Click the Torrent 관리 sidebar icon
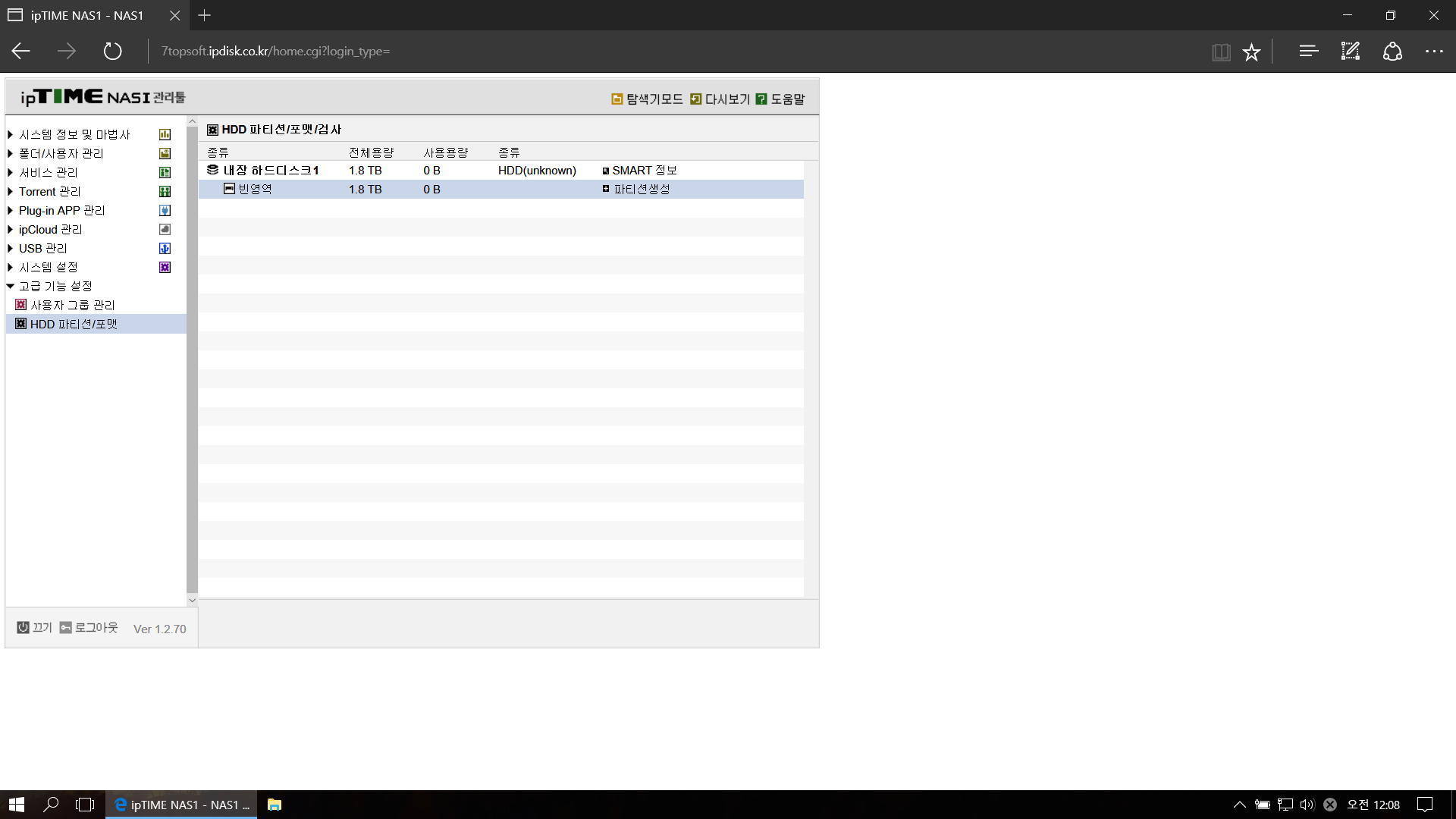 [x=165, y=192]
